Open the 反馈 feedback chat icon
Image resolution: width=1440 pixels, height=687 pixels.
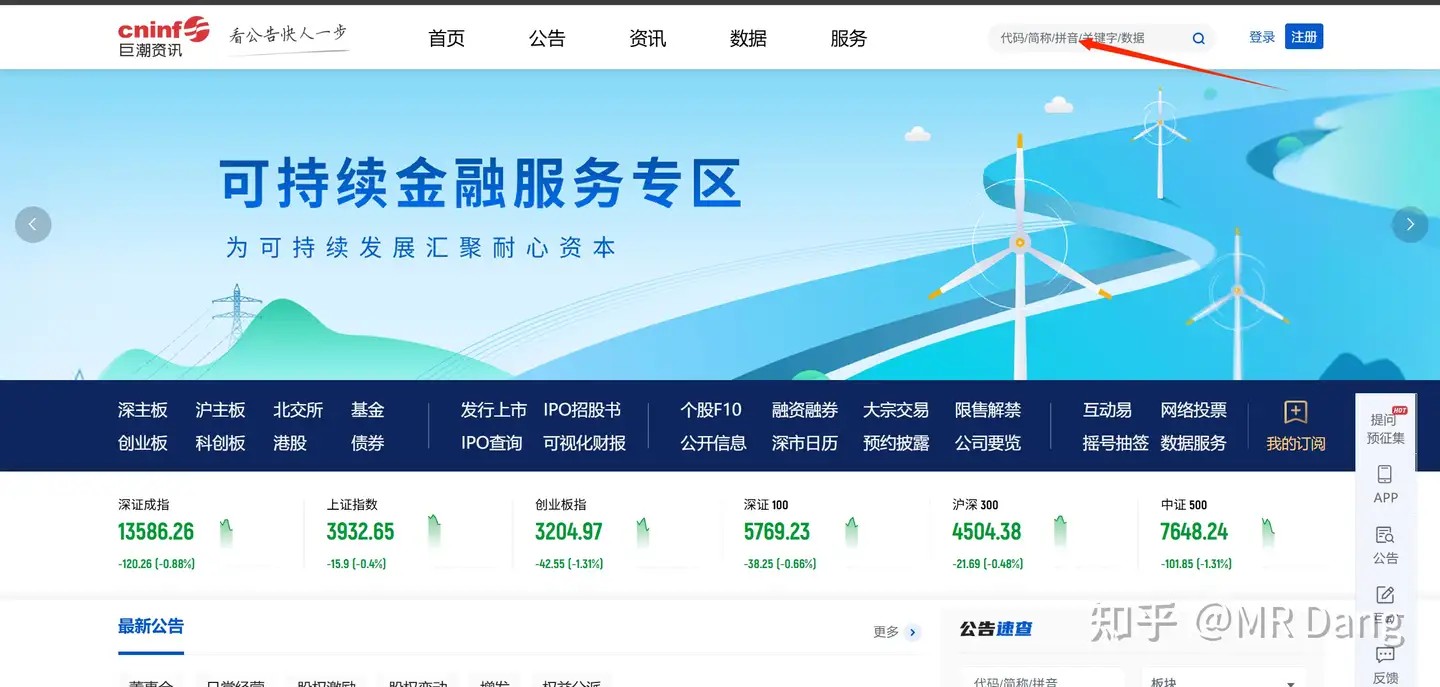pyautogui.click(x=1386, y=655)
